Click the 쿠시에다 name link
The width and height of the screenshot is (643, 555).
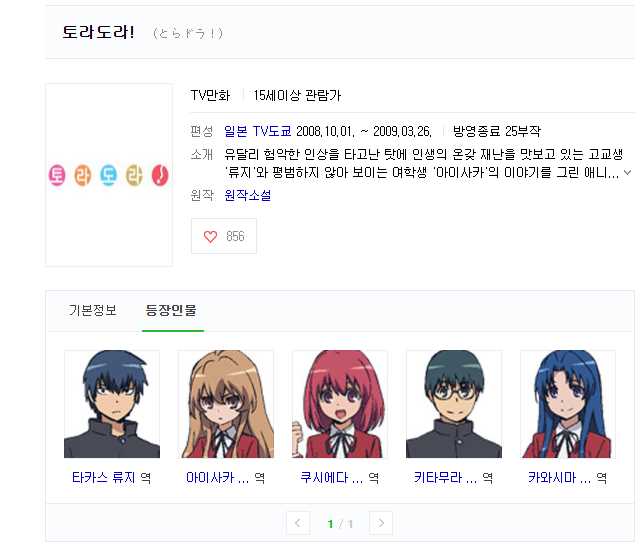pyautogui.click(x=332, y=477)
